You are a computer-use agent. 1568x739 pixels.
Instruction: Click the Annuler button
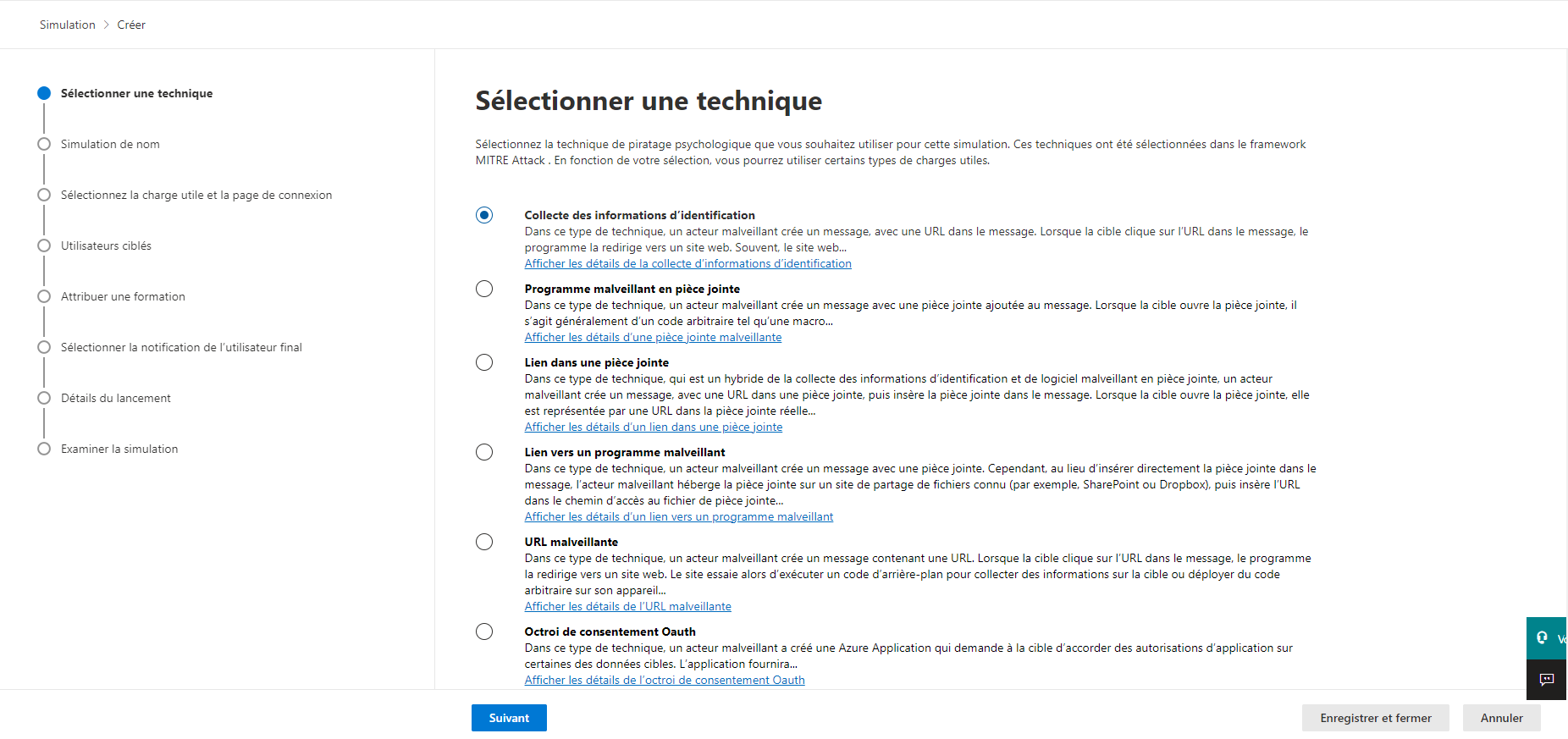[1502, 718]
